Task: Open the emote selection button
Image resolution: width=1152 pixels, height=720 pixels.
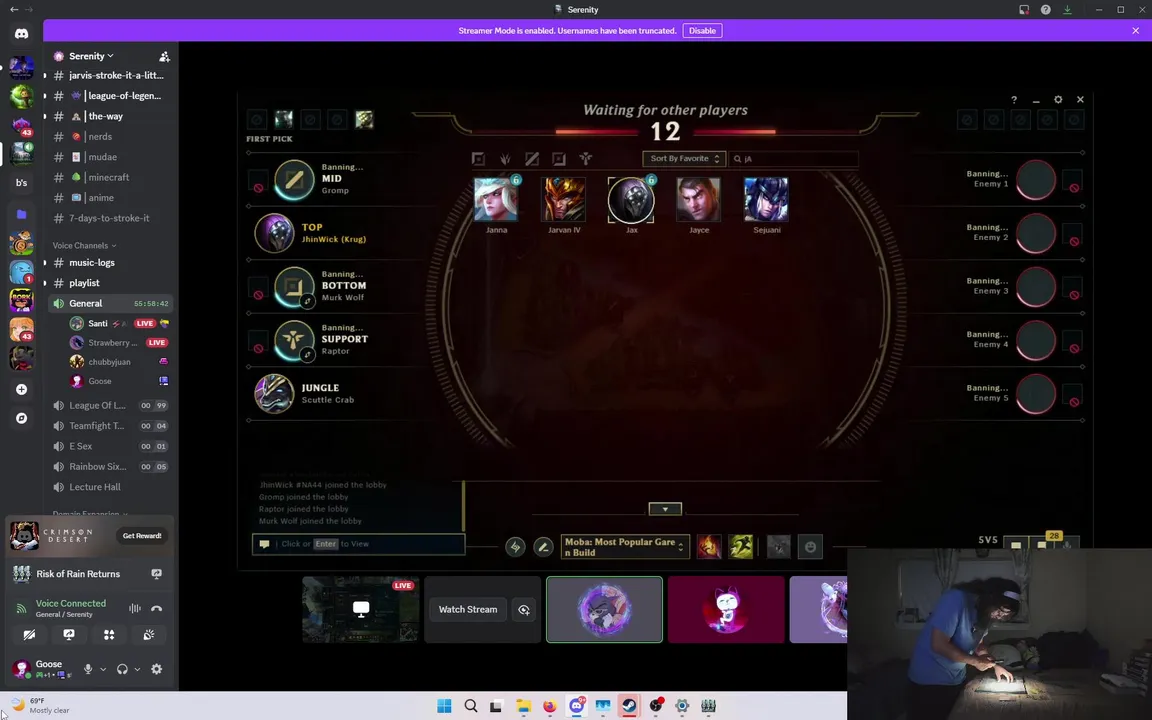Action: point(810,547)
